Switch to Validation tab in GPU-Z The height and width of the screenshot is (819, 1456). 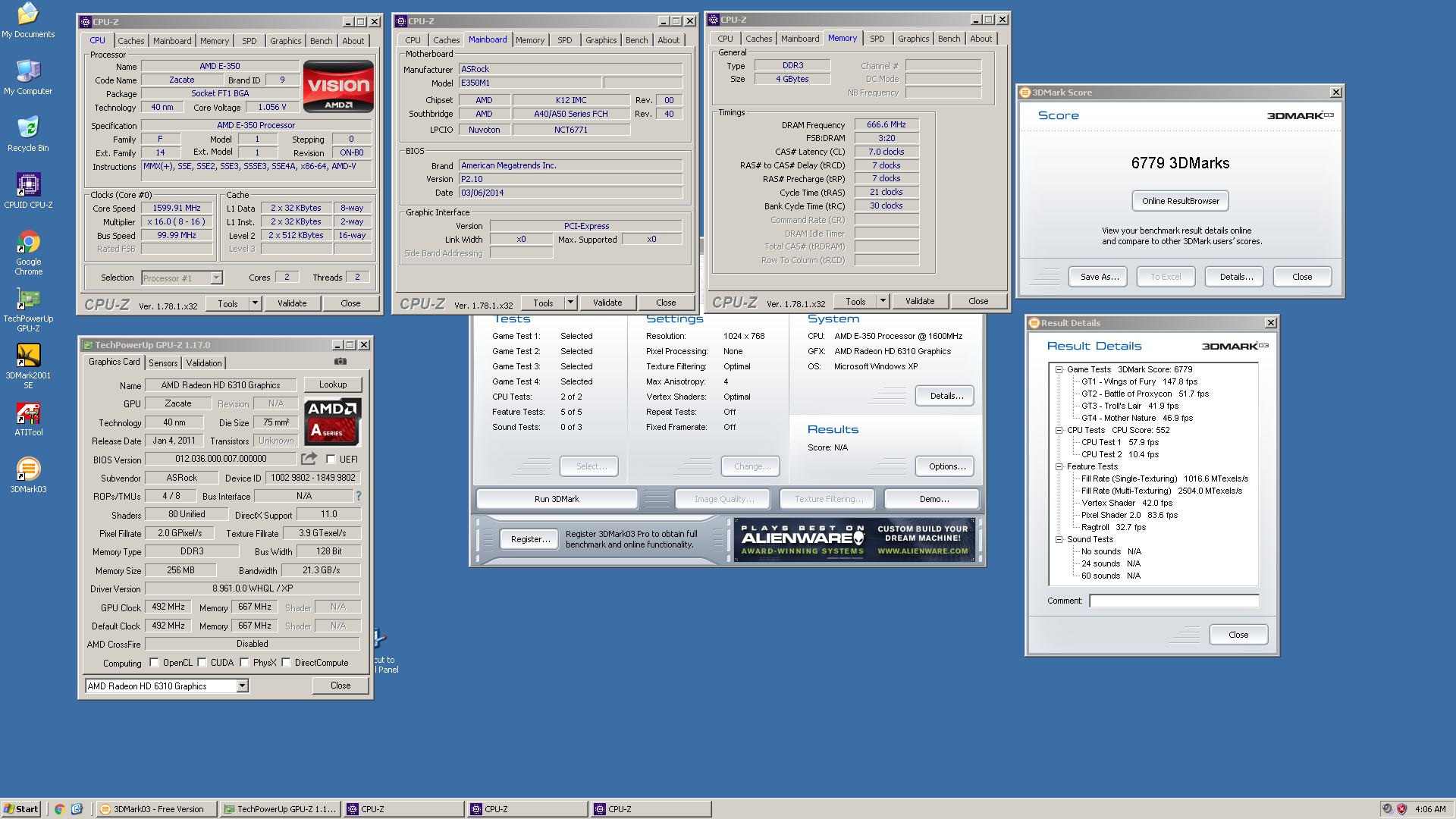(x=204, y=363)
